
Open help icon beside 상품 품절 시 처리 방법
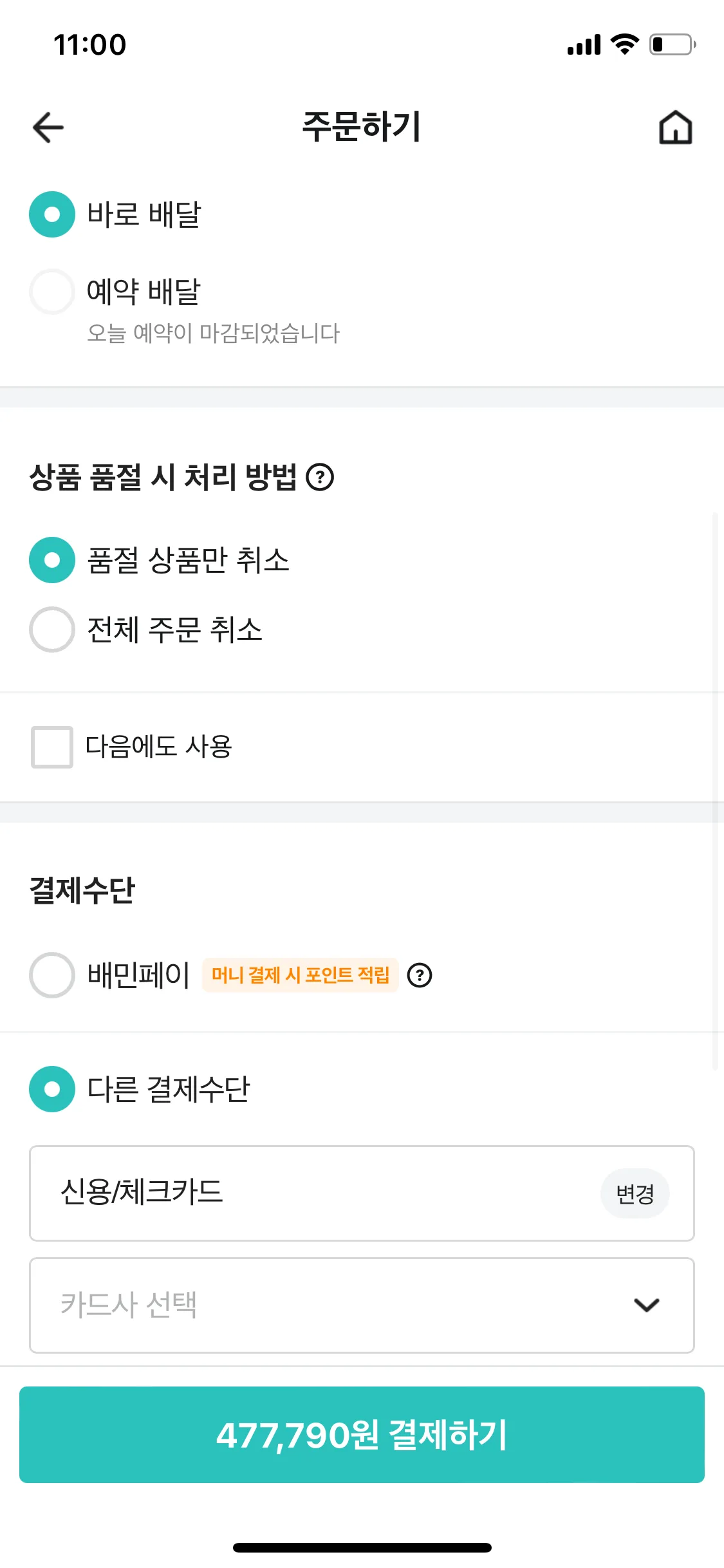pyautogui.click(x=320, y=478)
